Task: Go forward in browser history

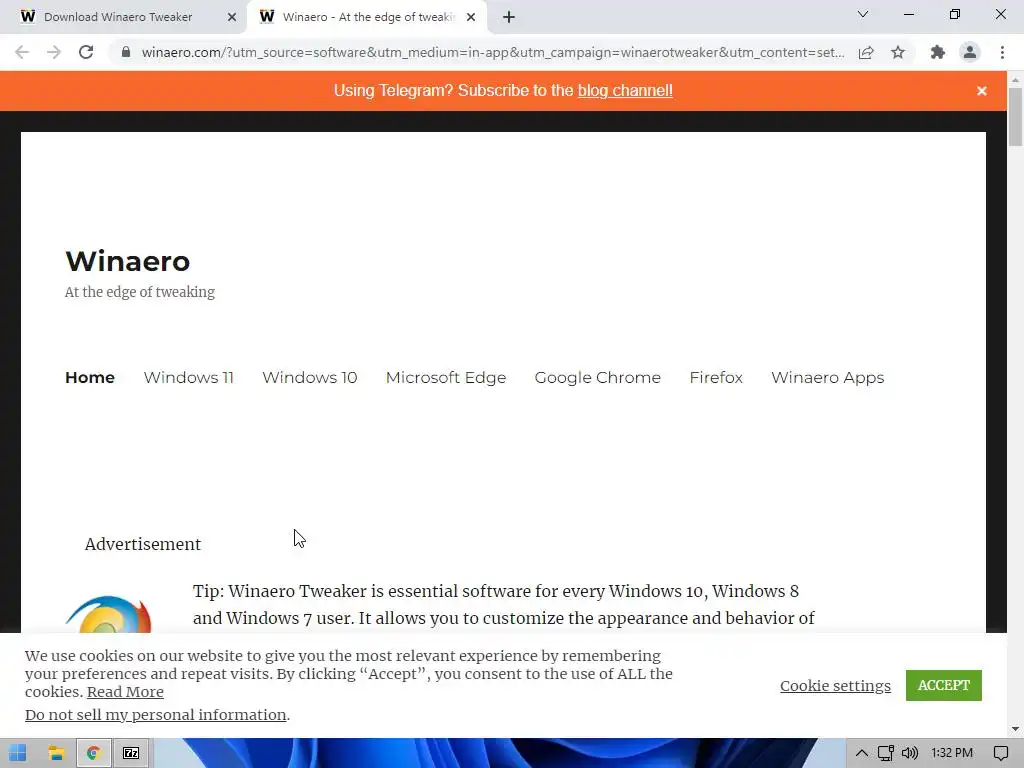Action: click(x=54, y=52)
